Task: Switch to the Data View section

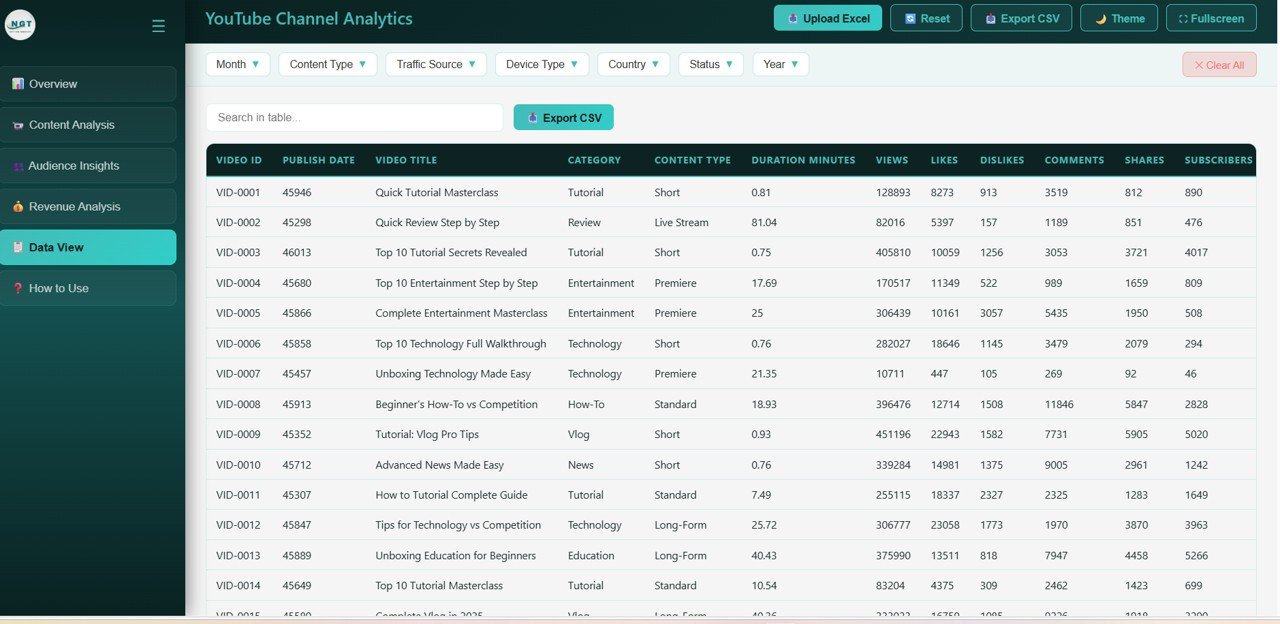Action: pyautogui.click(x=89, y=247)
